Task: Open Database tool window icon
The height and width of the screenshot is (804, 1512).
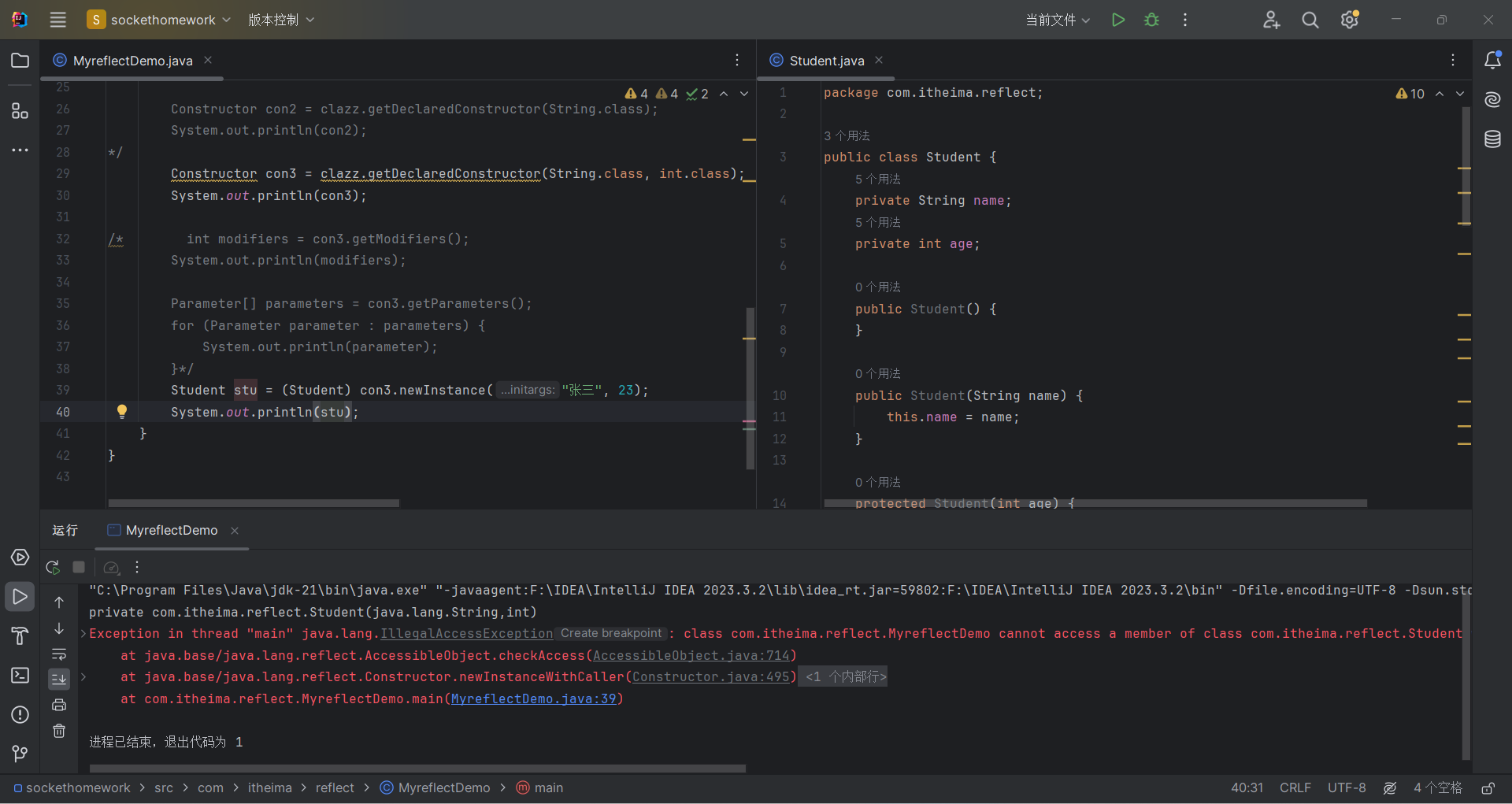Action: [1492, 139]
